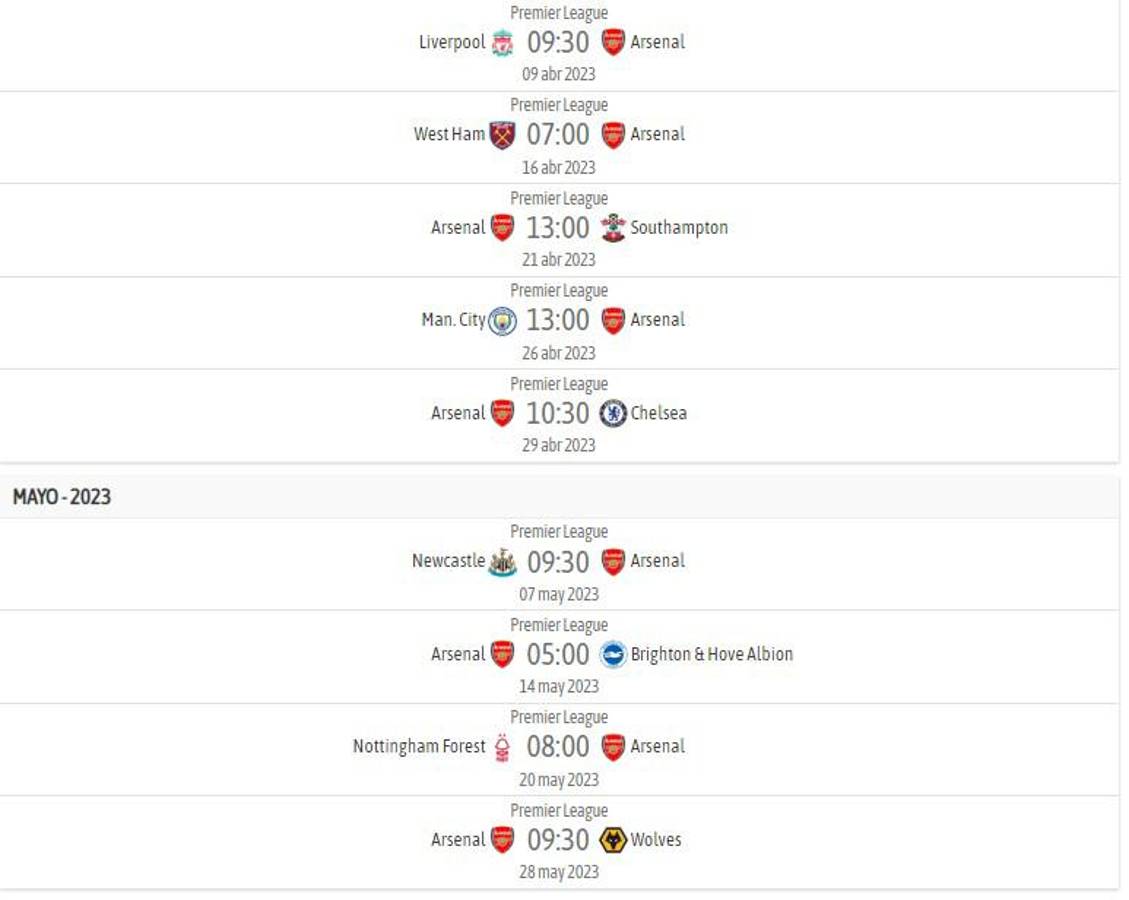Click the 10:30 kickoff time versus Chelsea
The height and width of the screenshot is (900, 1129).
[x=558, y=413]
